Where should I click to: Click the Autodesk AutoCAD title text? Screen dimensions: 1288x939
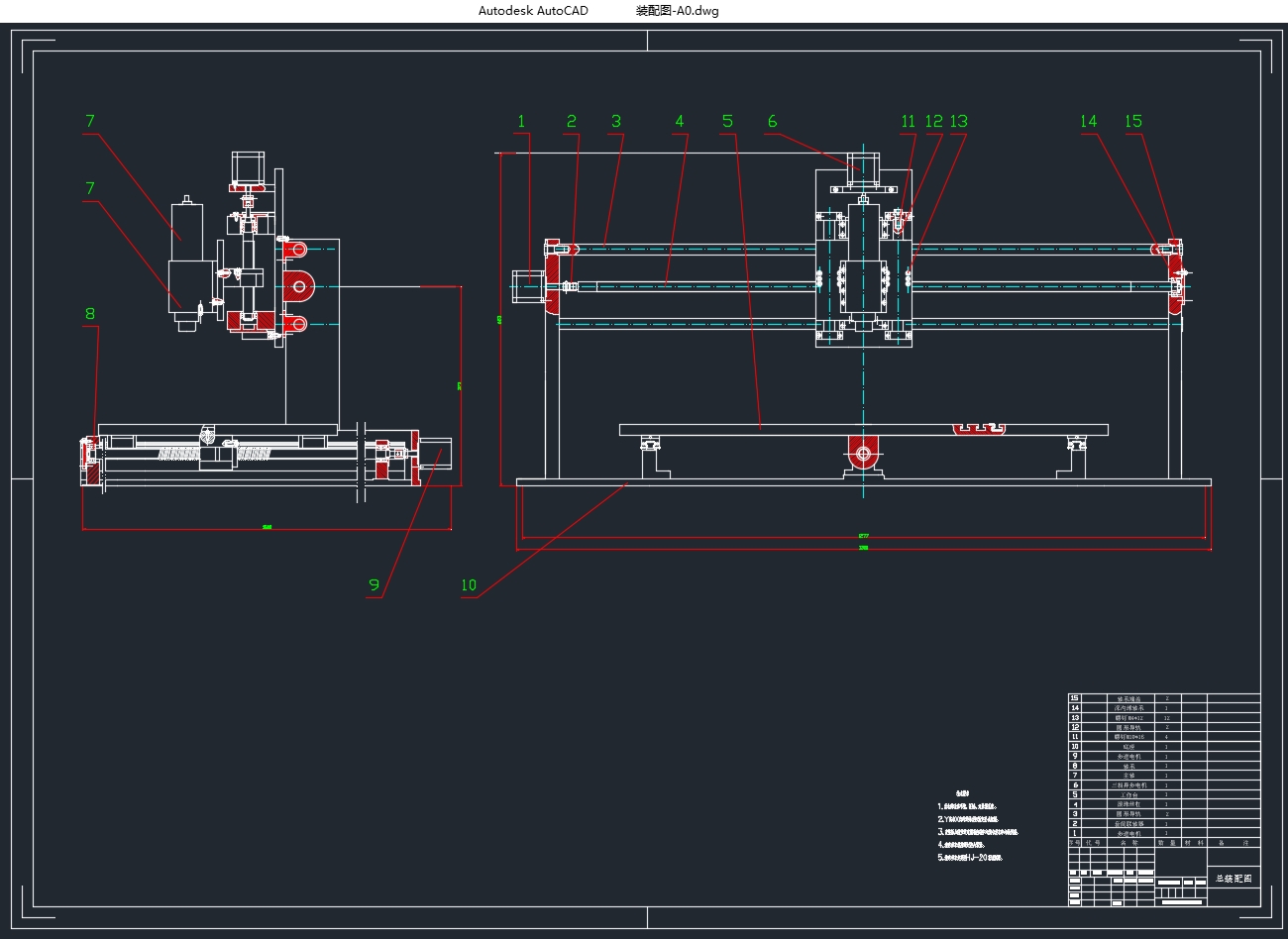[533, 11]
